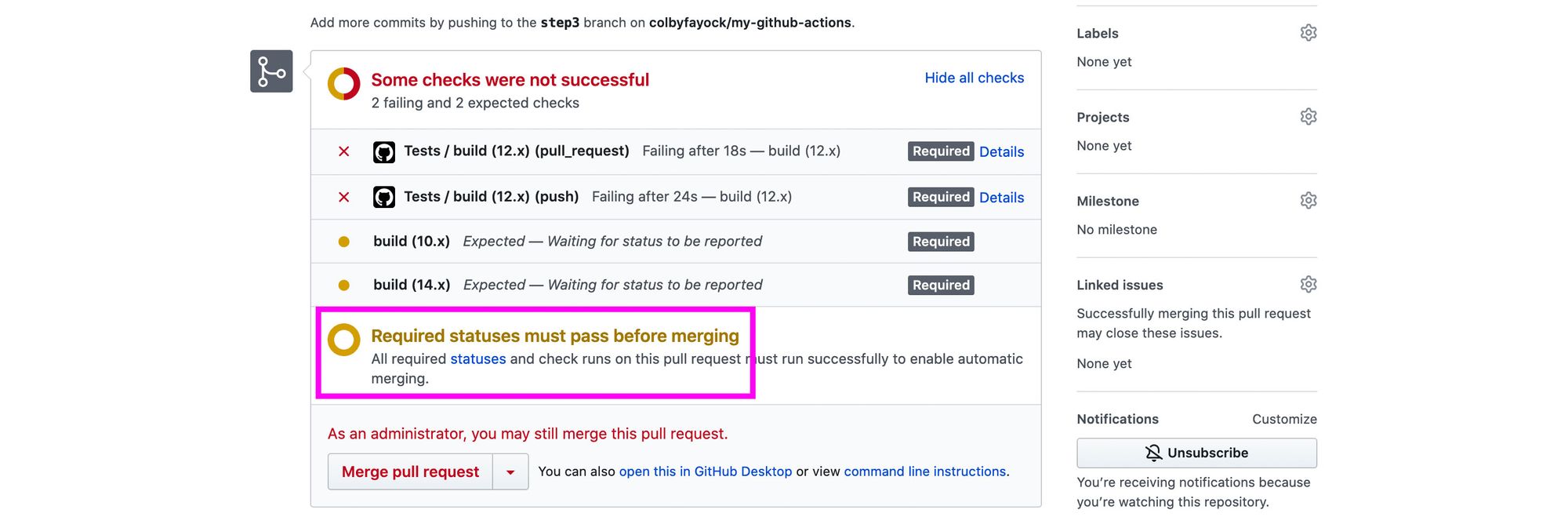Click the Linked issues heading
This screenshot has width=1568, height=524.
coord(1120,285)
